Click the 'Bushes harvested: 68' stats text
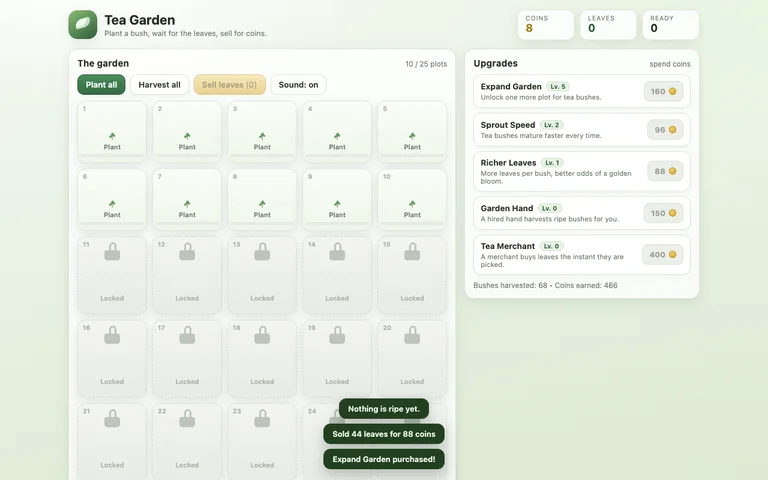Screen dimensions: 768x480 (510, 285)
